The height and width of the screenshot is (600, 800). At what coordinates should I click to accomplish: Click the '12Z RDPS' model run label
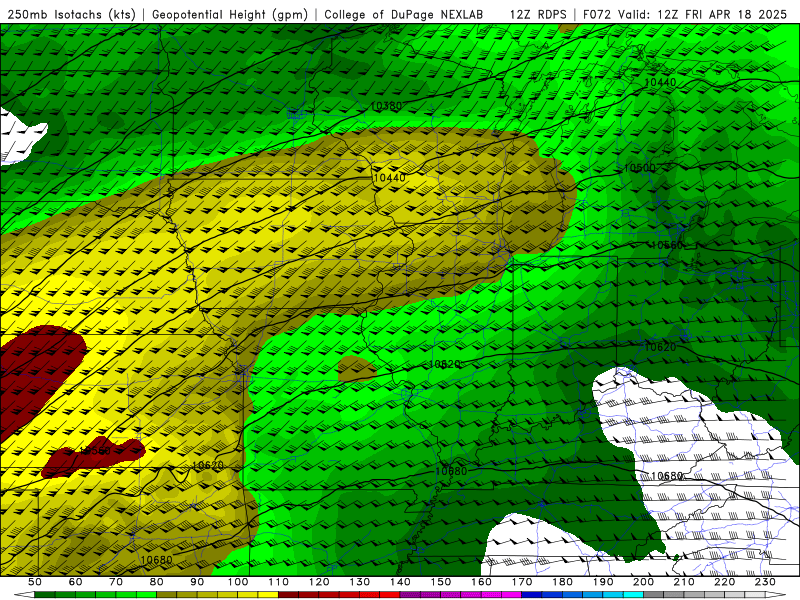click(x=538, y=14)
